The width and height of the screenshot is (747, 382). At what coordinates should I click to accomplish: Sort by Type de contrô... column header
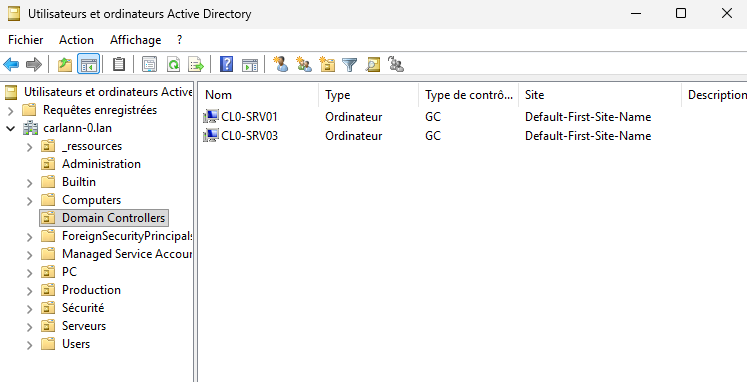[x=468, y=95]
